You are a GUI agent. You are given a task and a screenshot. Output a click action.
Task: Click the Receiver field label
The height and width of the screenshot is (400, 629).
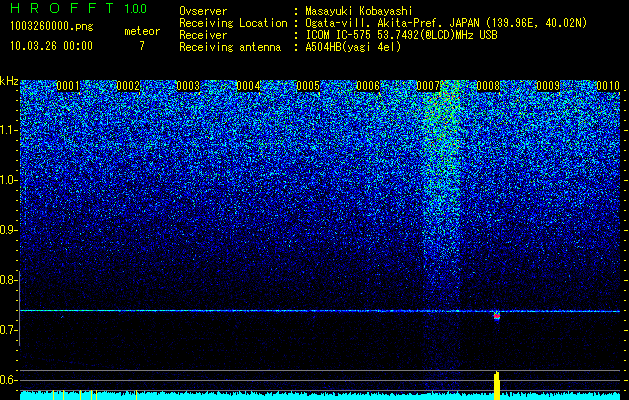click(x=203, y=35)
